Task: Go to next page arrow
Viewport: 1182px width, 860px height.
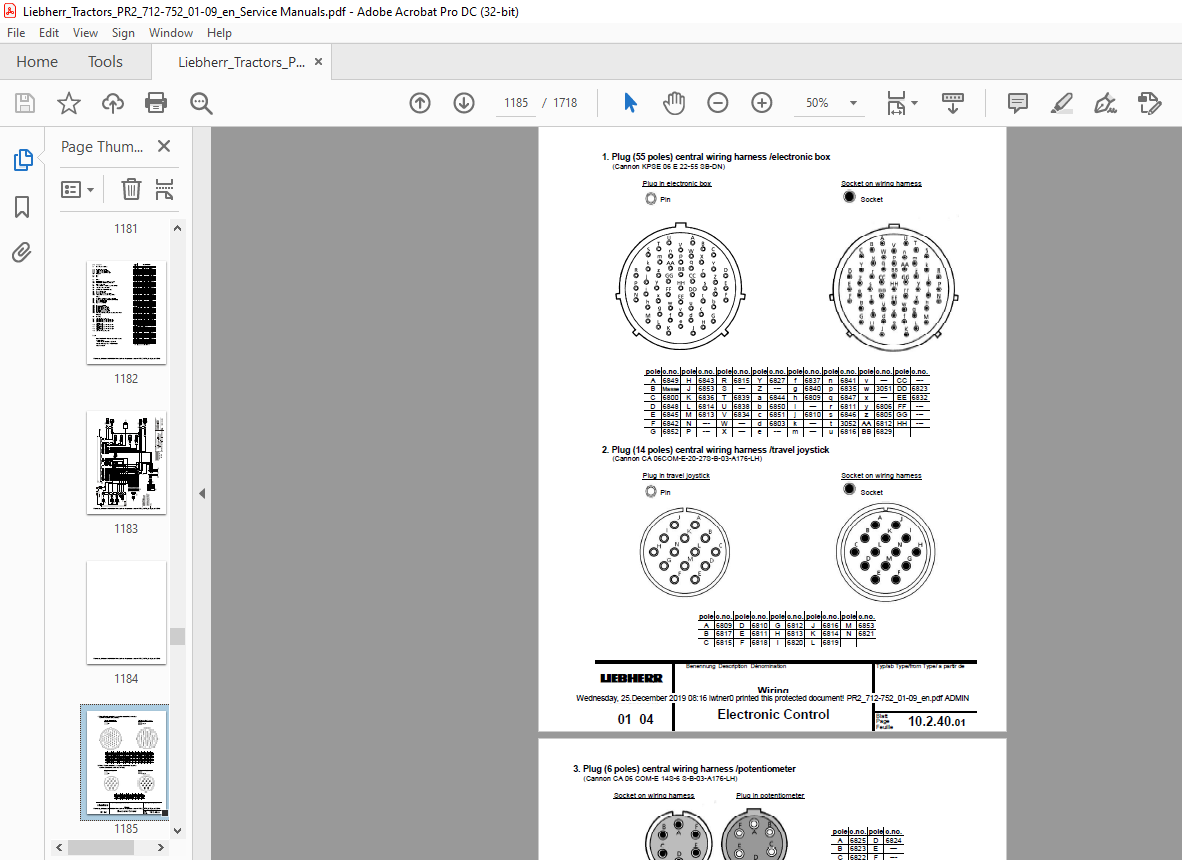Action: [x=464, y=103]
